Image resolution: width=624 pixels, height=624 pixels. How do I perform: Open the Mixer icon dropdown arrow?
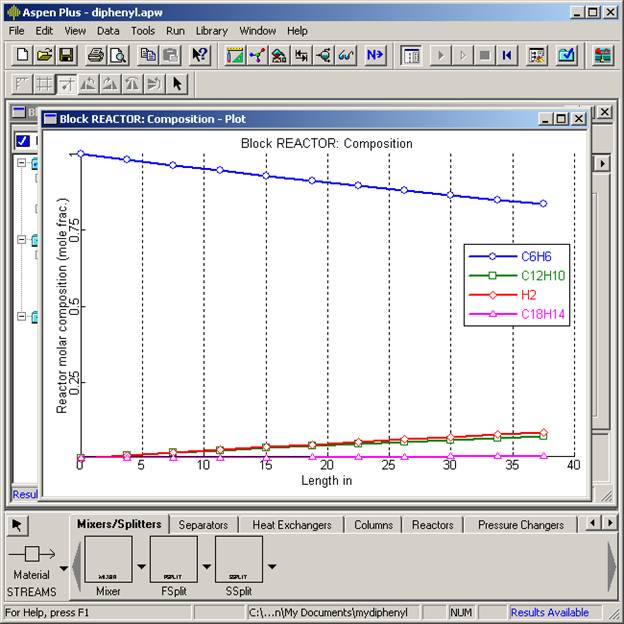[141, 567]
